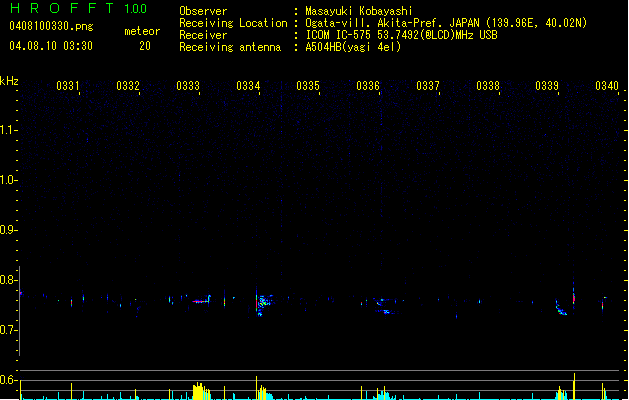Click the 0332 time marker
This screenshot has height=400, width=629.
[128, 86]
